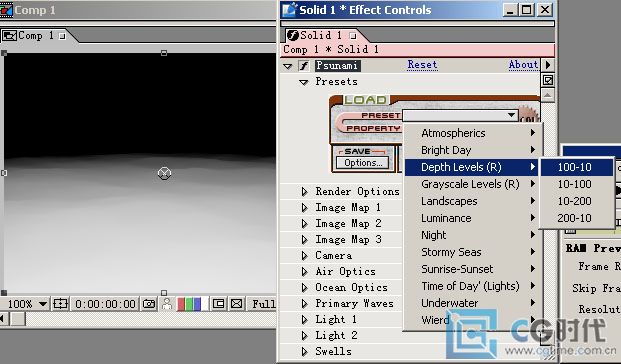The height and width of the screenshot is (364, 621).
Task: Open the Atmospherics preset submenu
Action: (471, 133)
